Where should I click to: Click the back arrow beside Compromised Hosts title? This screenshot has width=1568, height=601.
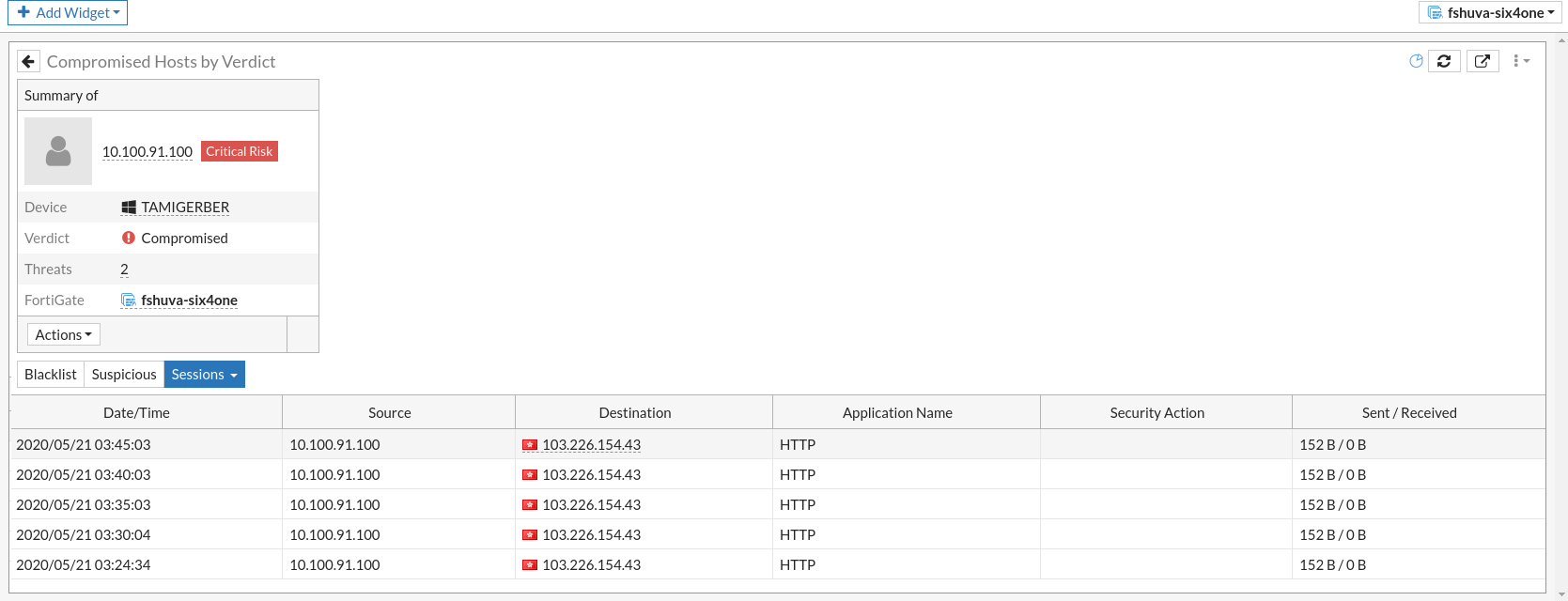28,62
